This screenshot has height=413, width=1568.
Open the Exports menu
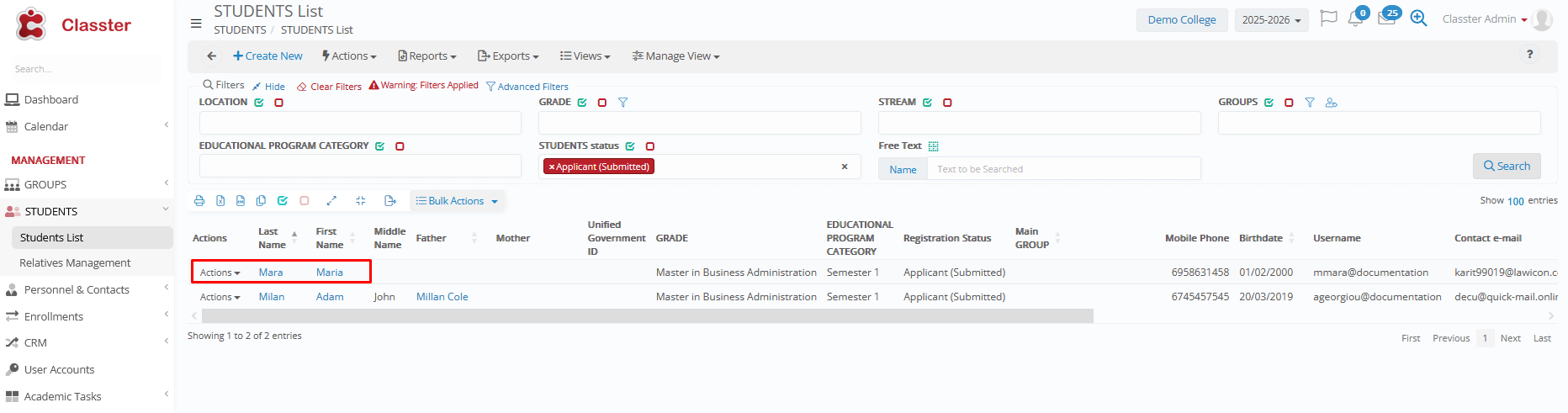pos(508,56)
